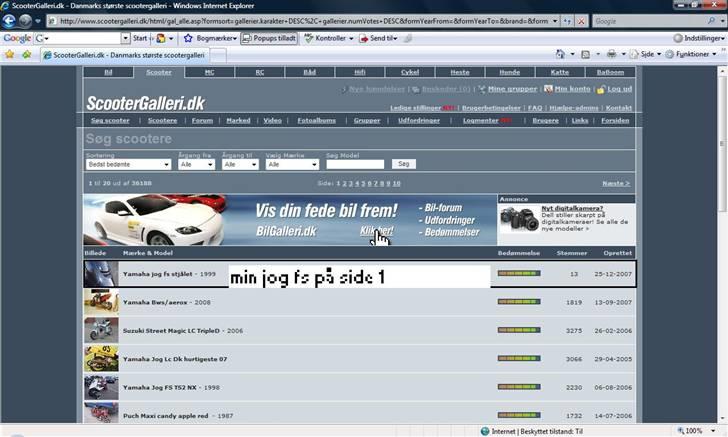Open the Brugere menu item
The height and width of the screenshot is (437, 728).
(546, 120)
